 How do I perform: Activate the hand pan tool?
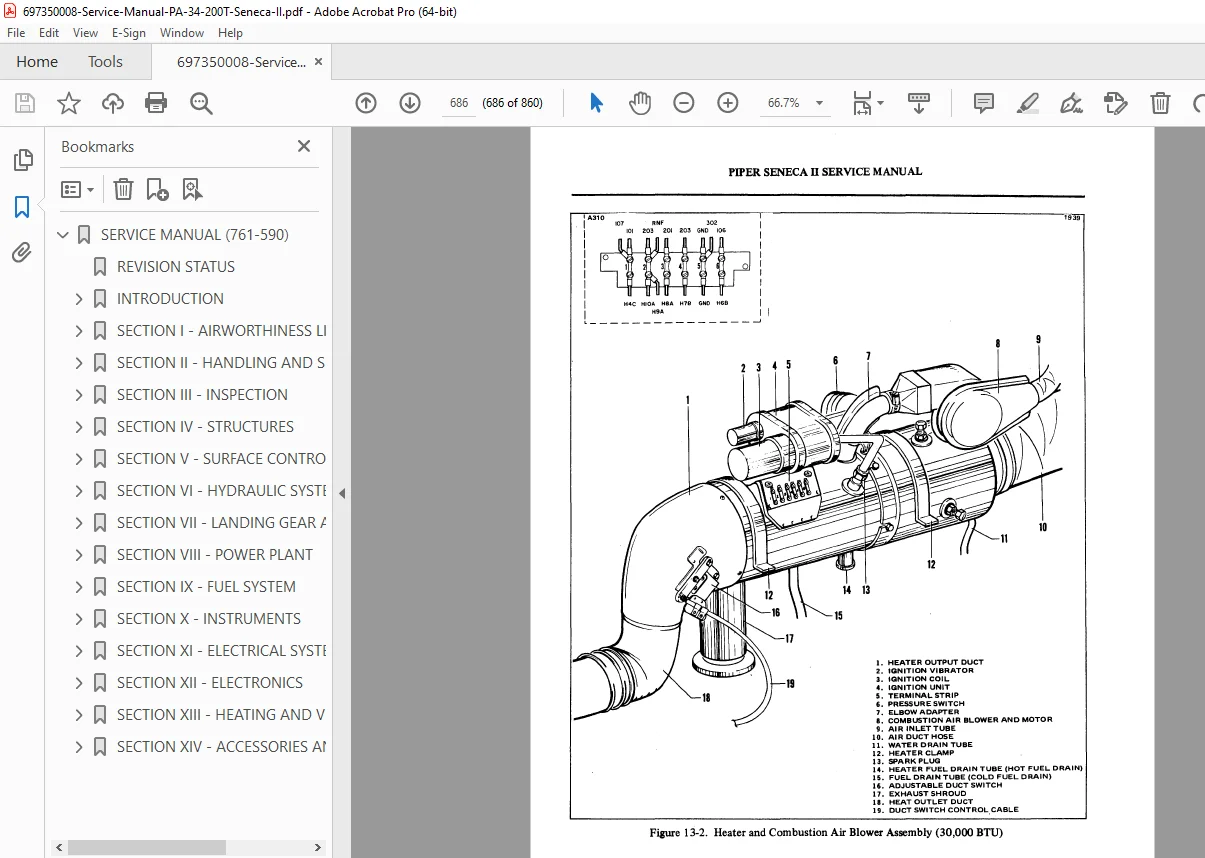click(x=640, y=103)
